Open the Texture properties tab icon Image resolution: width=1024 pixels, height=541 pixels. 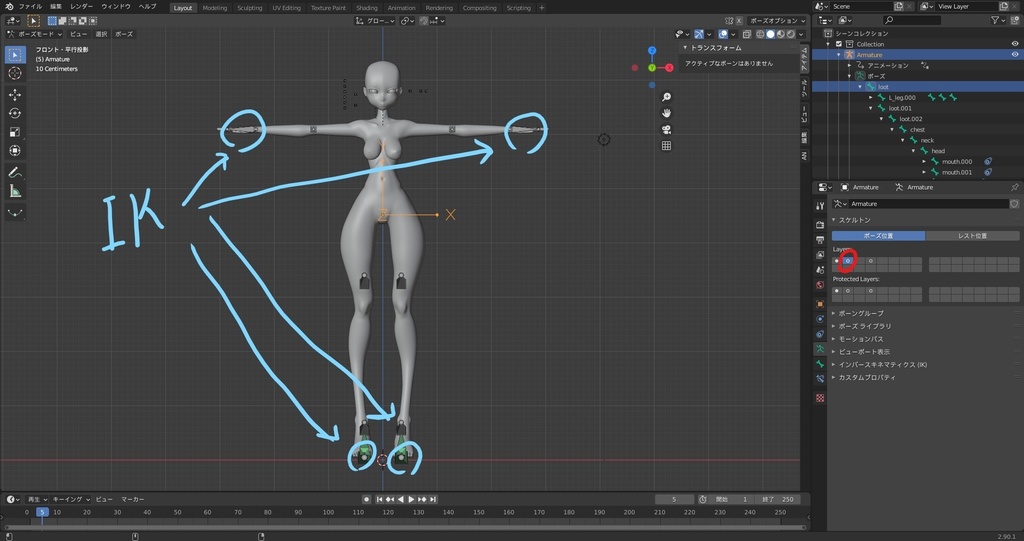click(820, 398)
